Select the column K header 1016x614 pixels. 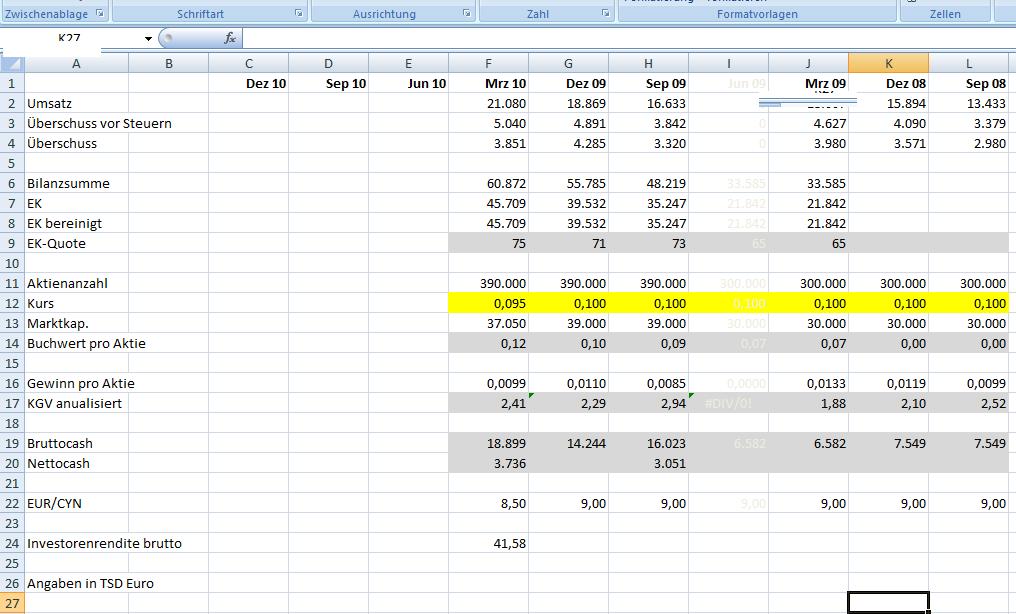[x=888, y=63]
